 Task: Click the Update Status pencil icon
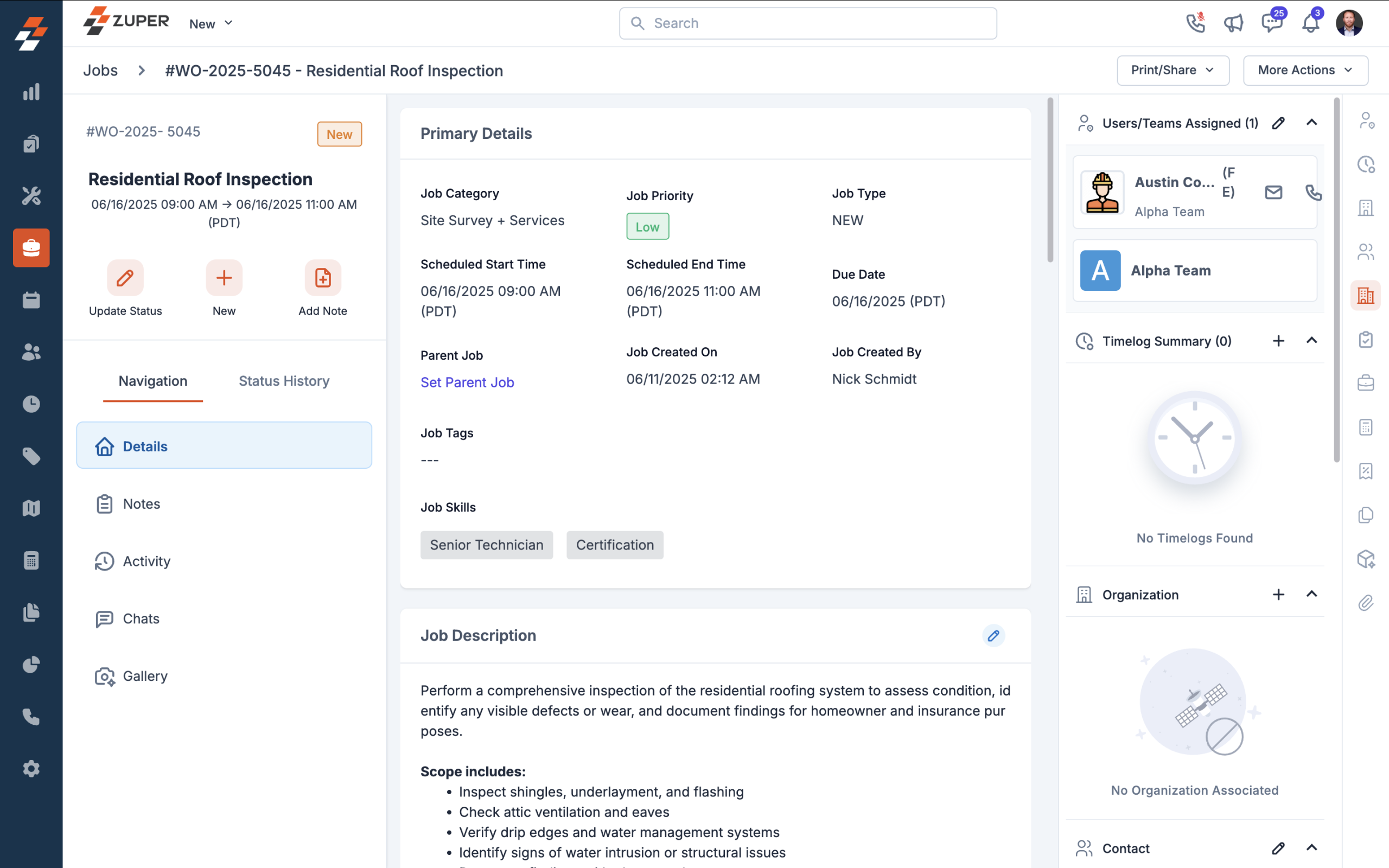125,278
